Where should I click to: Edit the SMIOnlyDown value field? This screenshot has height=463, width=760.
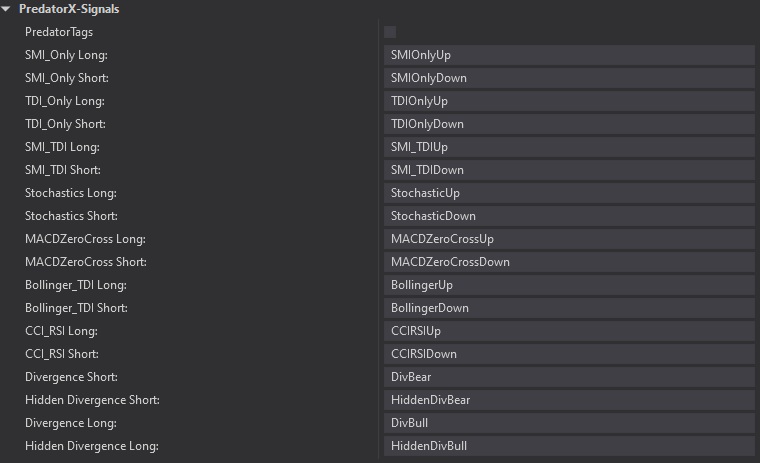click(568, 78)
